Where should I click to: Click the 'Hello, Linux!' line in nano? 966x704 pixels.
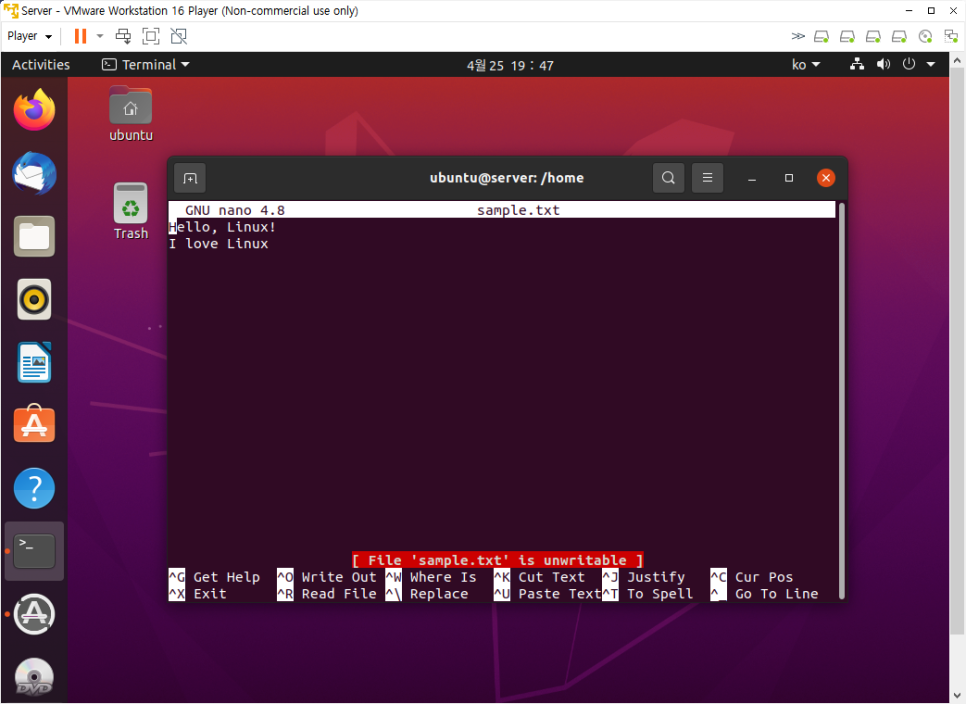click(222, 227)
